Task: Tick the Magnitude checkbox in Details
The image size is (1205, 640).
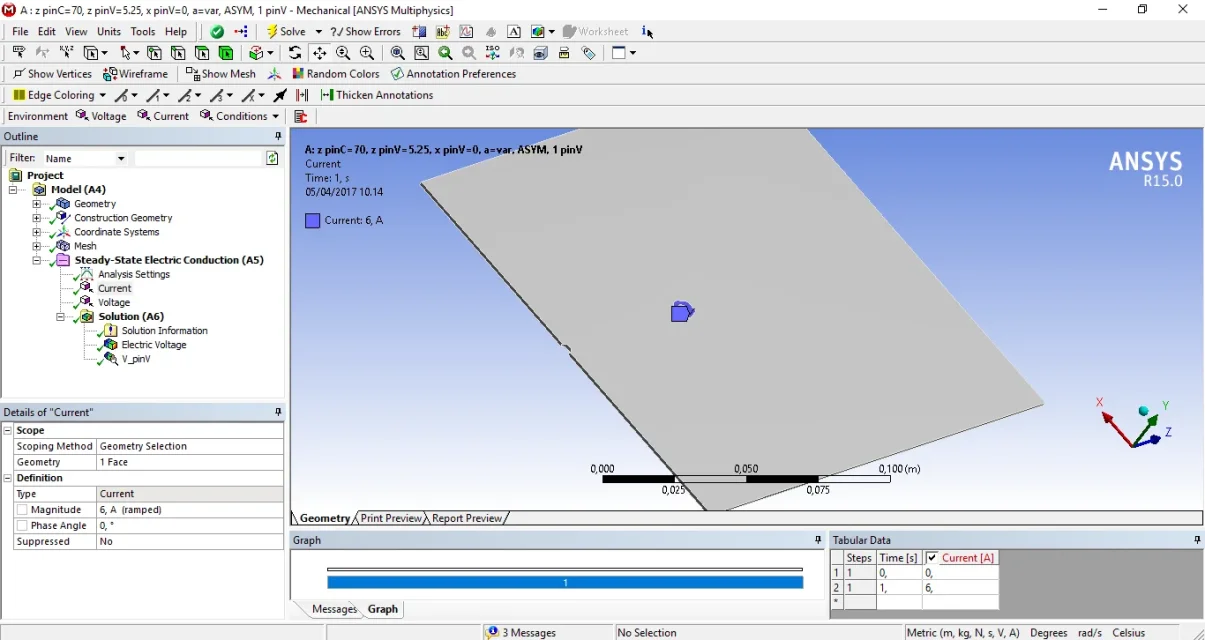Action: click(x=22, y=510)
